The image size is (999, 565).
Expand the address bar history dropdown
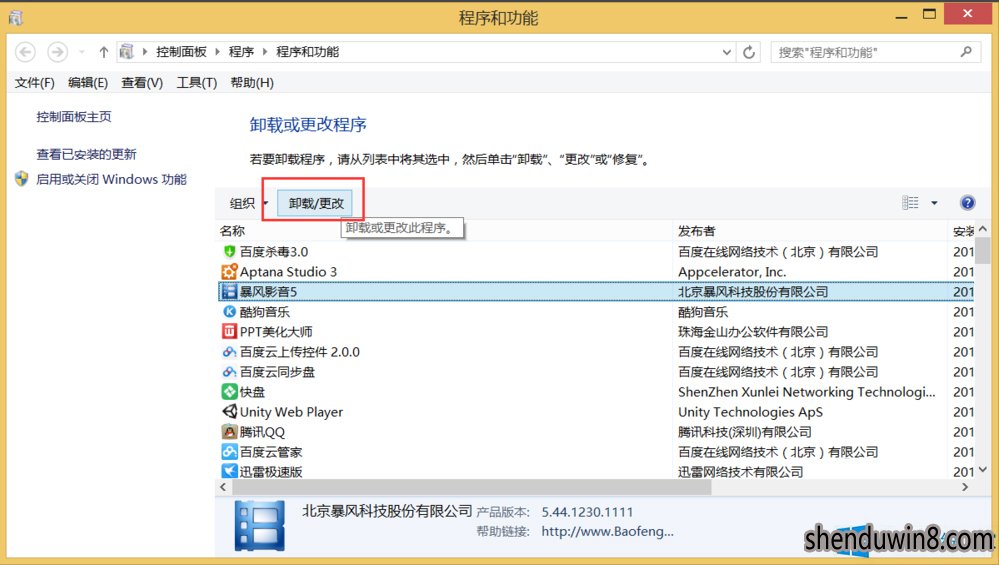727,52
